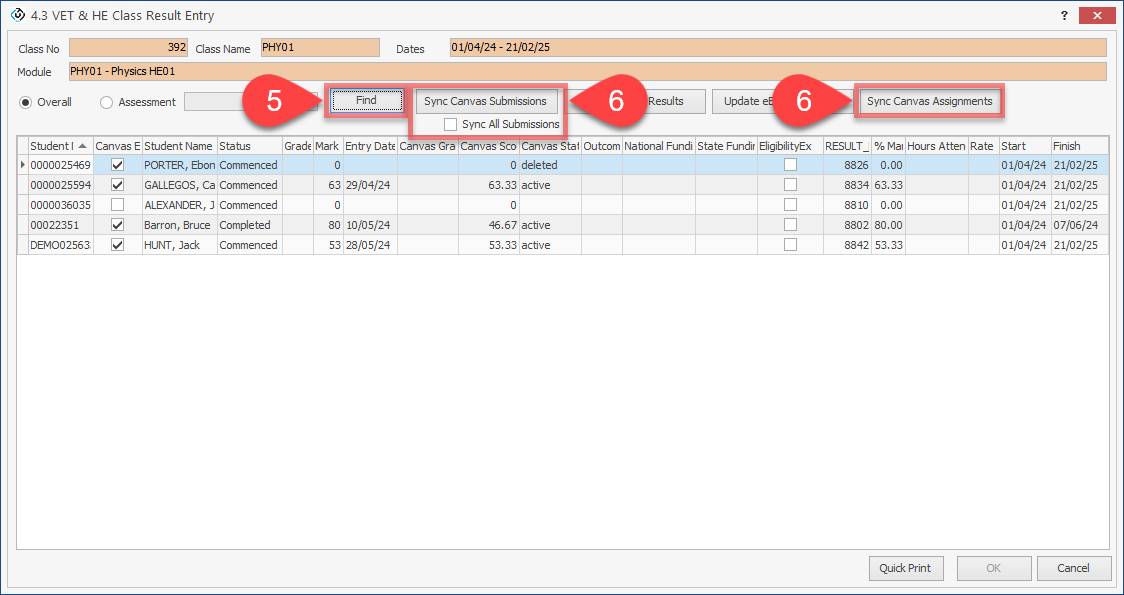Open help with the question mark icon
This screenshot has width=1124, height=595.
click(x=1064, y=16)
